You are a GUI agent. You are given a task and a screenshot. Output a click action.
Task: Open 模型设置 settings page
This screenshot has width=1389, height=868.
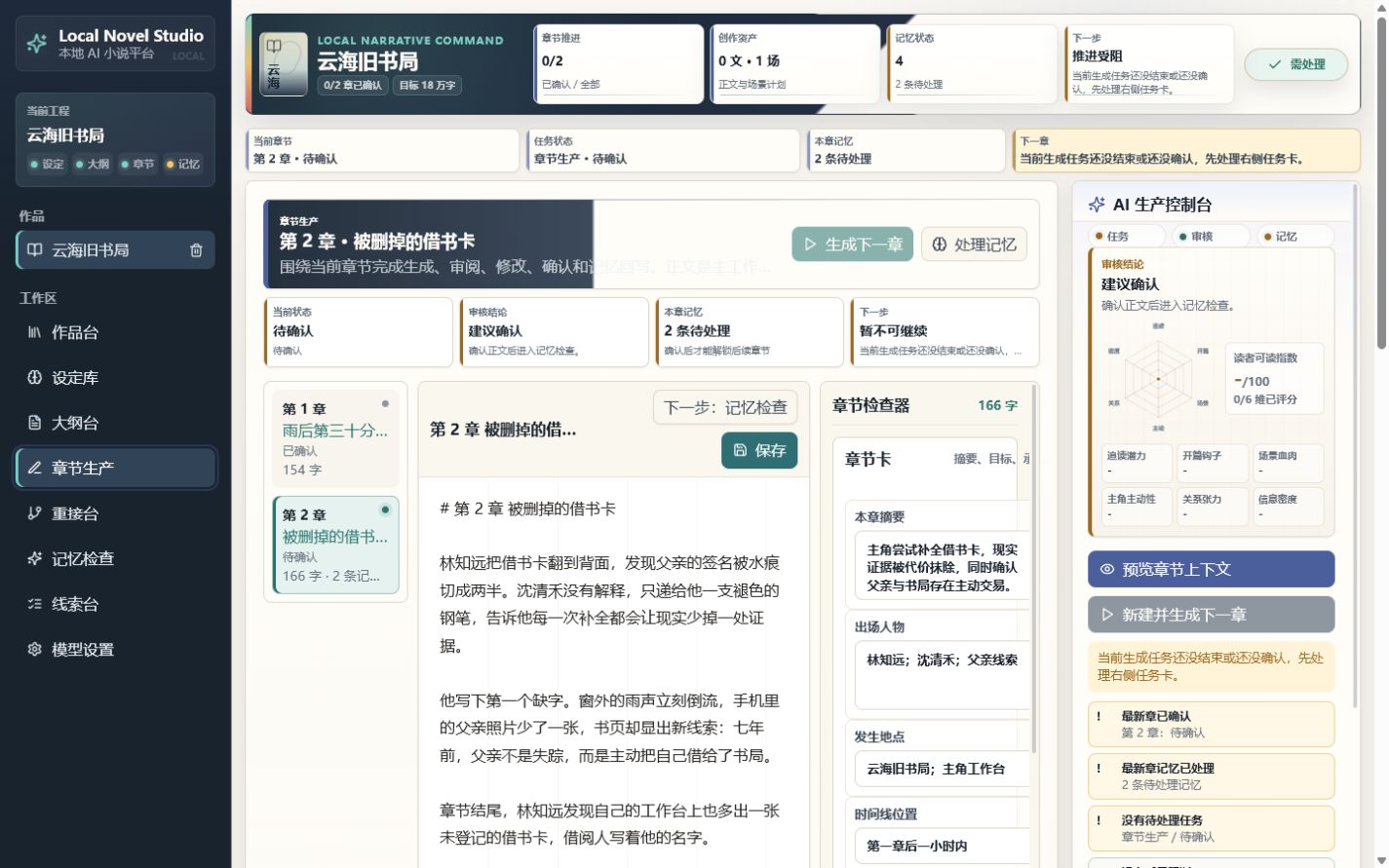tap(115, 649)
